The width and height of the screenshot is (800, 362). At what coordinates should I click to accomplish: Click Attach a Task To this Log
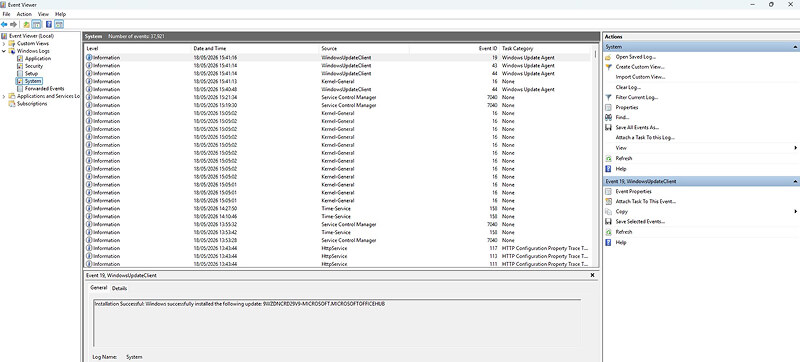click(x=645, y=138)
